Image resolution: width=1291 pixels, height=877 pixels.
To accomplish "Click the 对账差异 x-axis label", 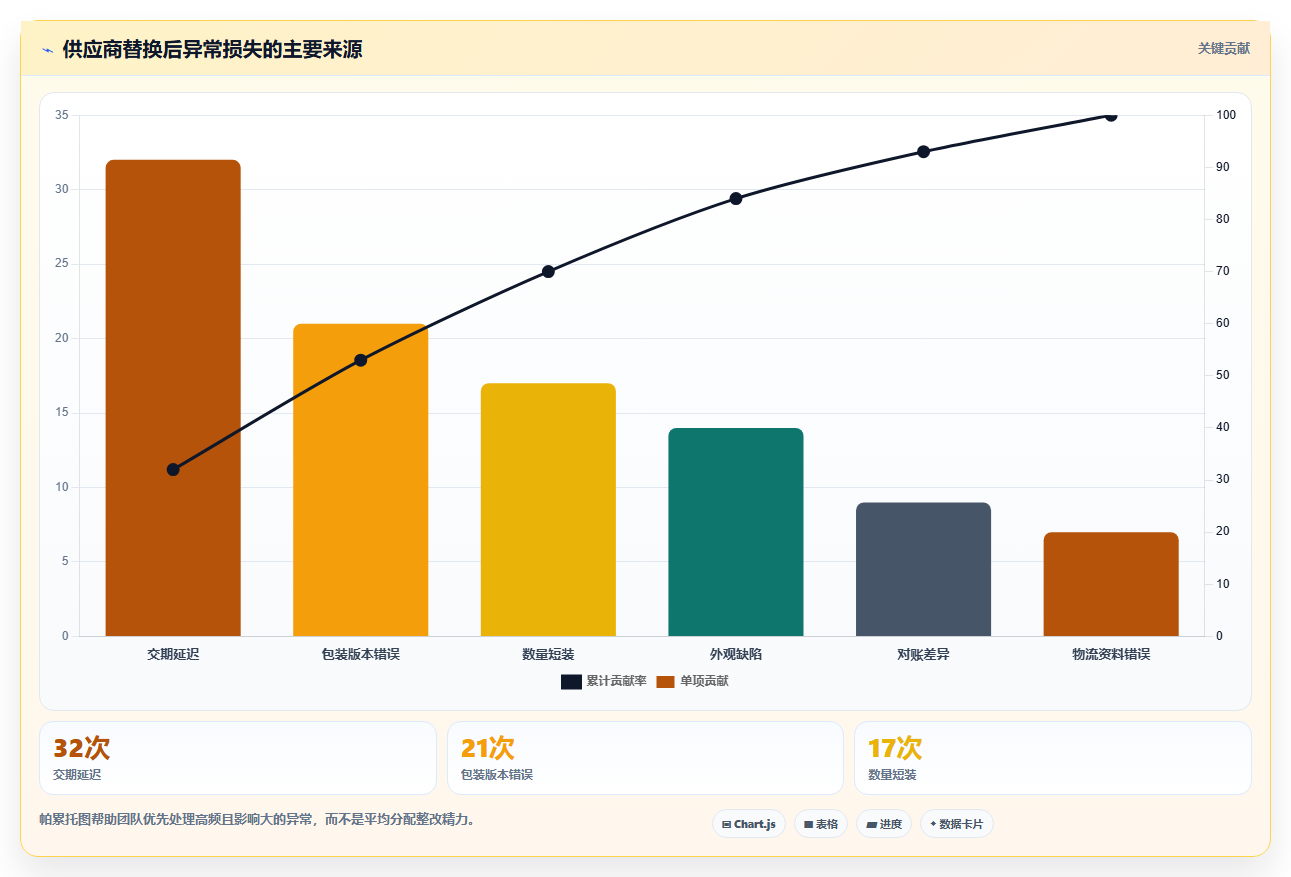I will coord(923,654).
